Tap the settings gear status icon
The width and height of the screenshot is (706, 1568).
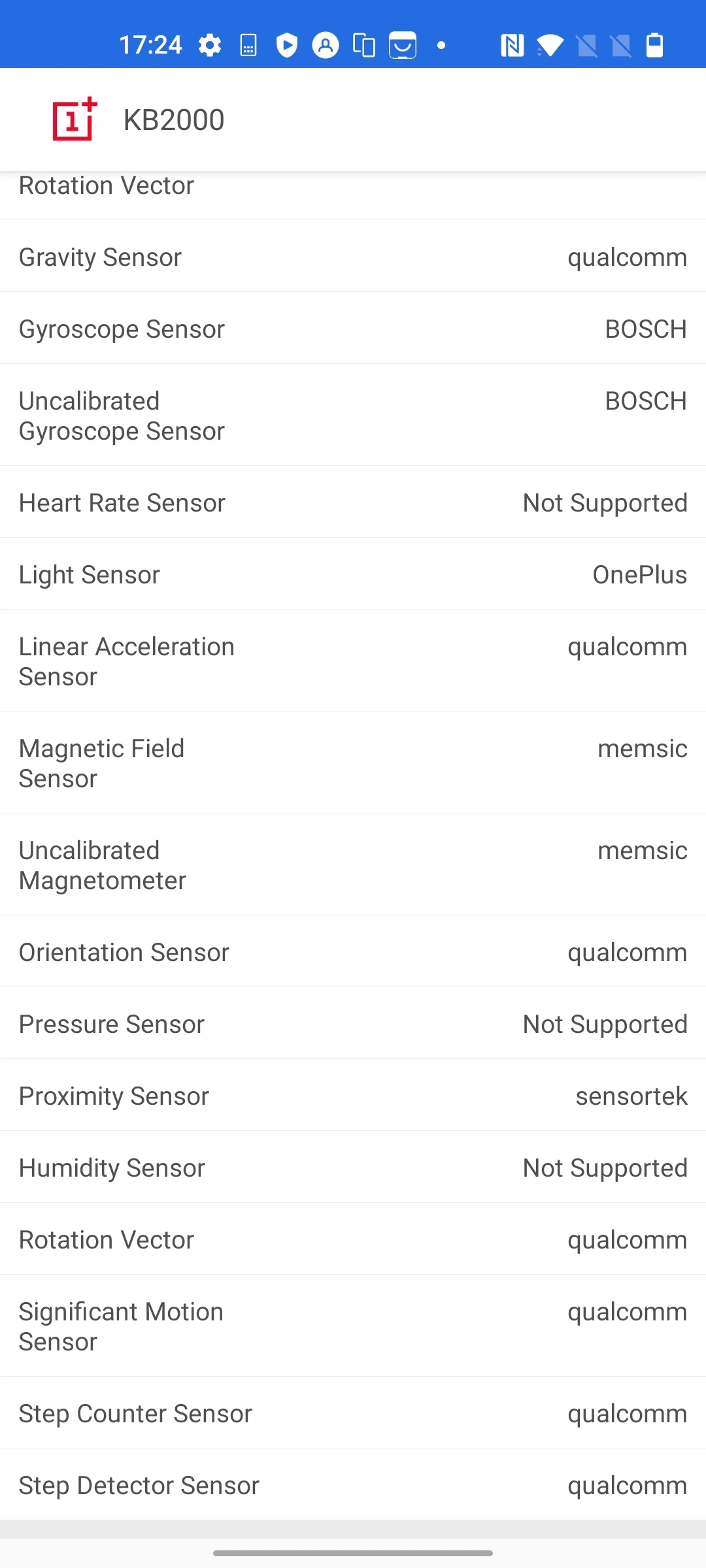210,46
